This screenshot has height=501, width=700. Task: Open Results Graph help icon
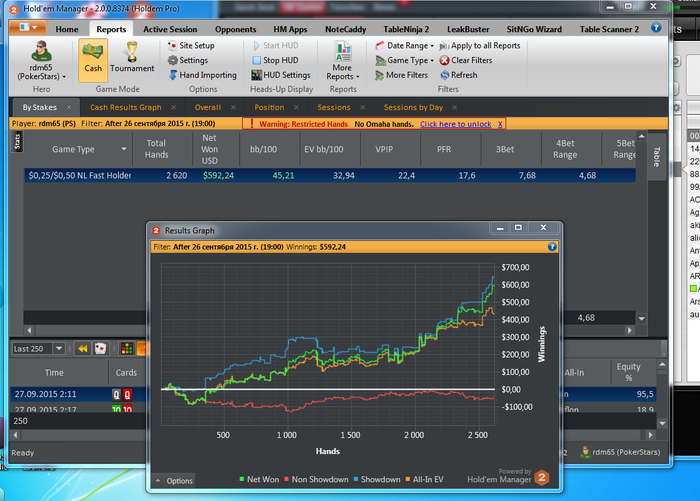coord(552,246)
